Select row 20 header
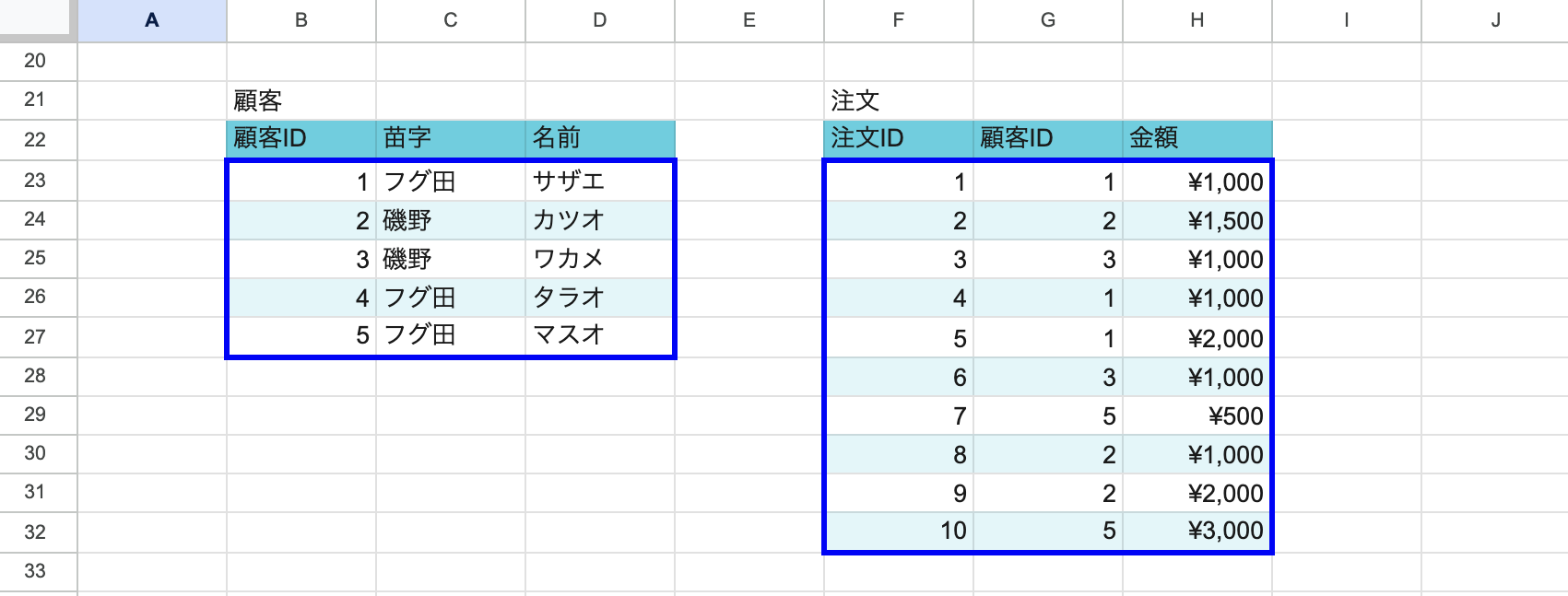 click(35, 61)
